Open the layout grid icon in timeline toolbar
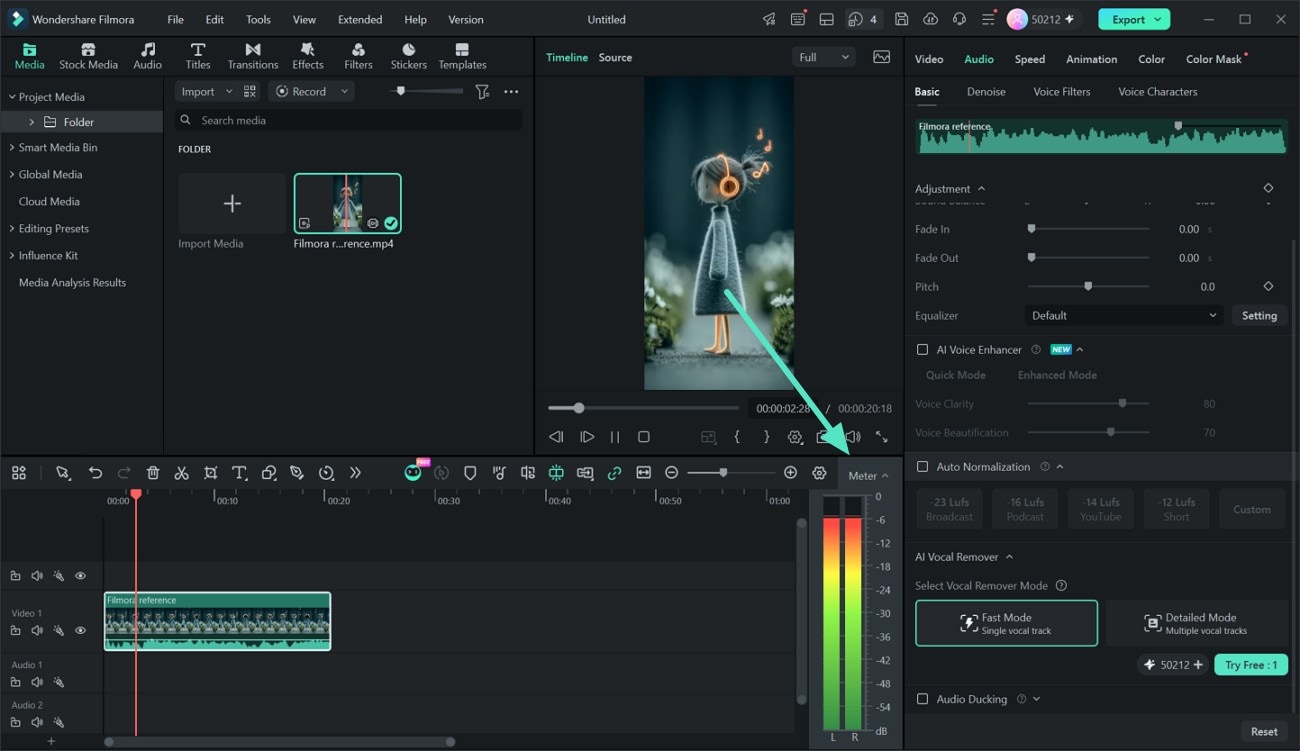 19,473
